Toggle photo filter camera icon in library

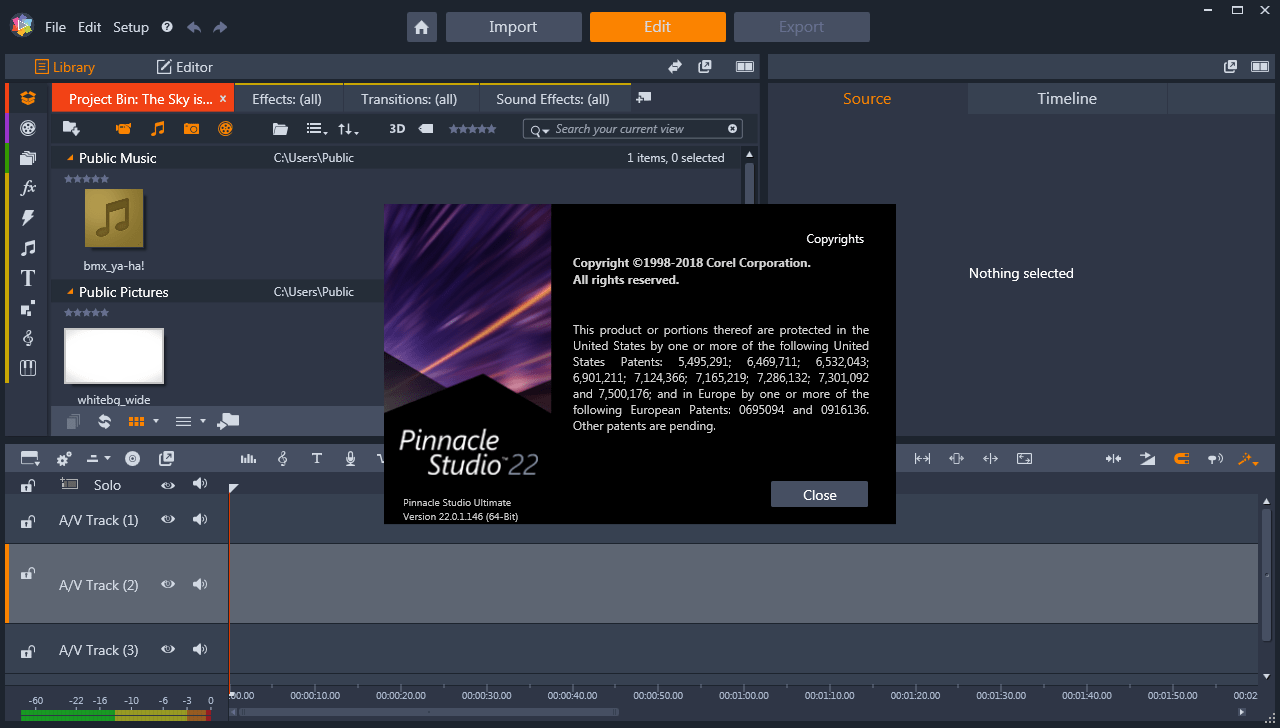coord(191,128)
